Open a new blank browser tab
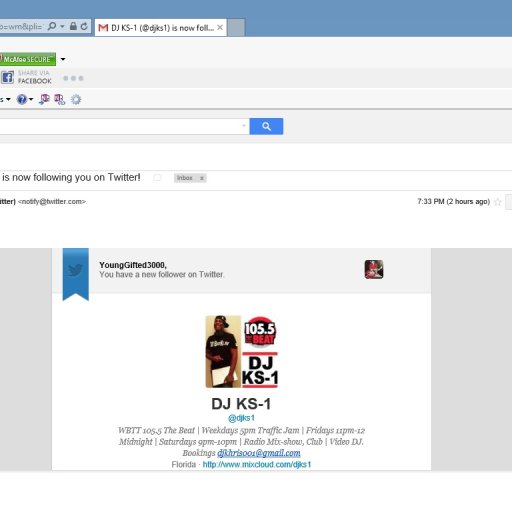 [x=236, y=28]
